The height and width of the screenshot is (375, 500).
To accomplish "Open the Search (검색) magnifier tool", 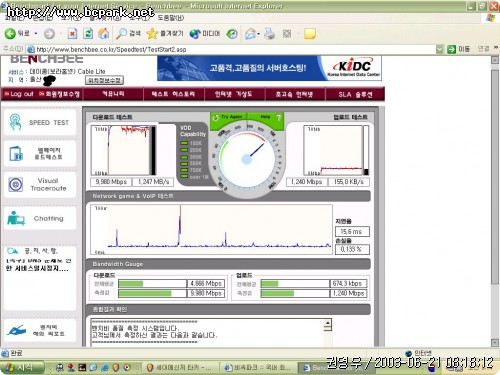I will [x=128, y=33].
